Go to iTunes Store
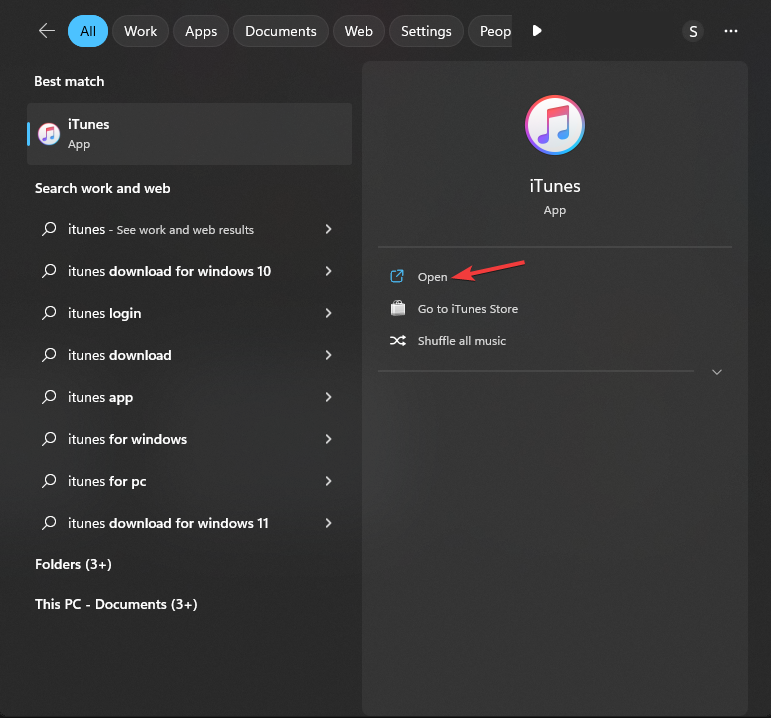This screenshot has width=771, height=718. pyautogui.click(x=468, y=309)
